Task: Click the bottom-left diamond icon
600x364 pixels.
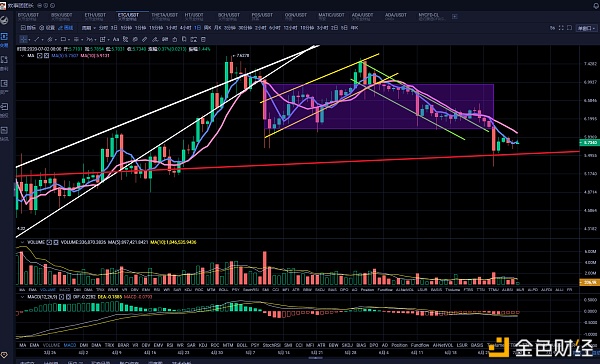Action: (4, 355)
